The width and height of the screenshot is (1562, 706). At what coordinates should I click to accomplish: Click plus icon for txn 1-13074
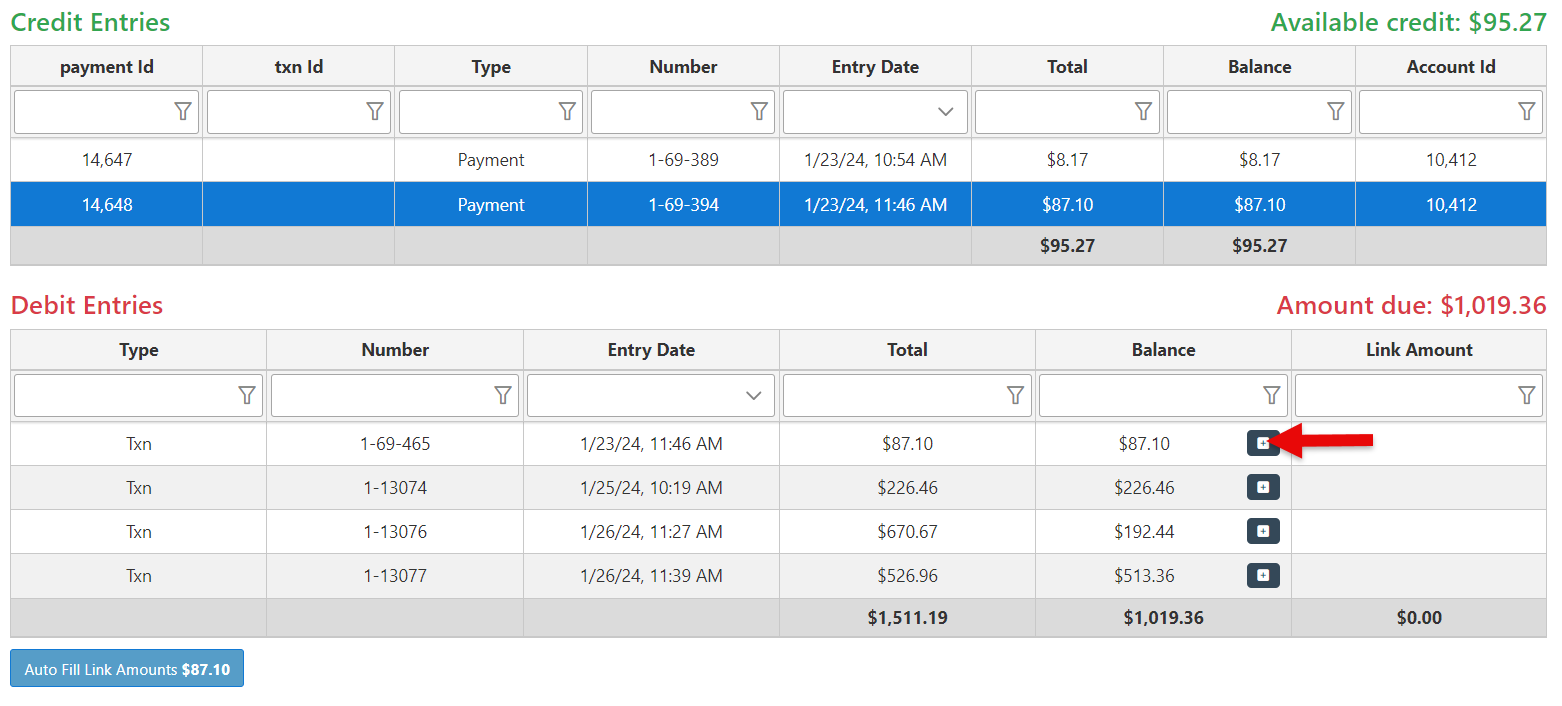pos(1263,487)
